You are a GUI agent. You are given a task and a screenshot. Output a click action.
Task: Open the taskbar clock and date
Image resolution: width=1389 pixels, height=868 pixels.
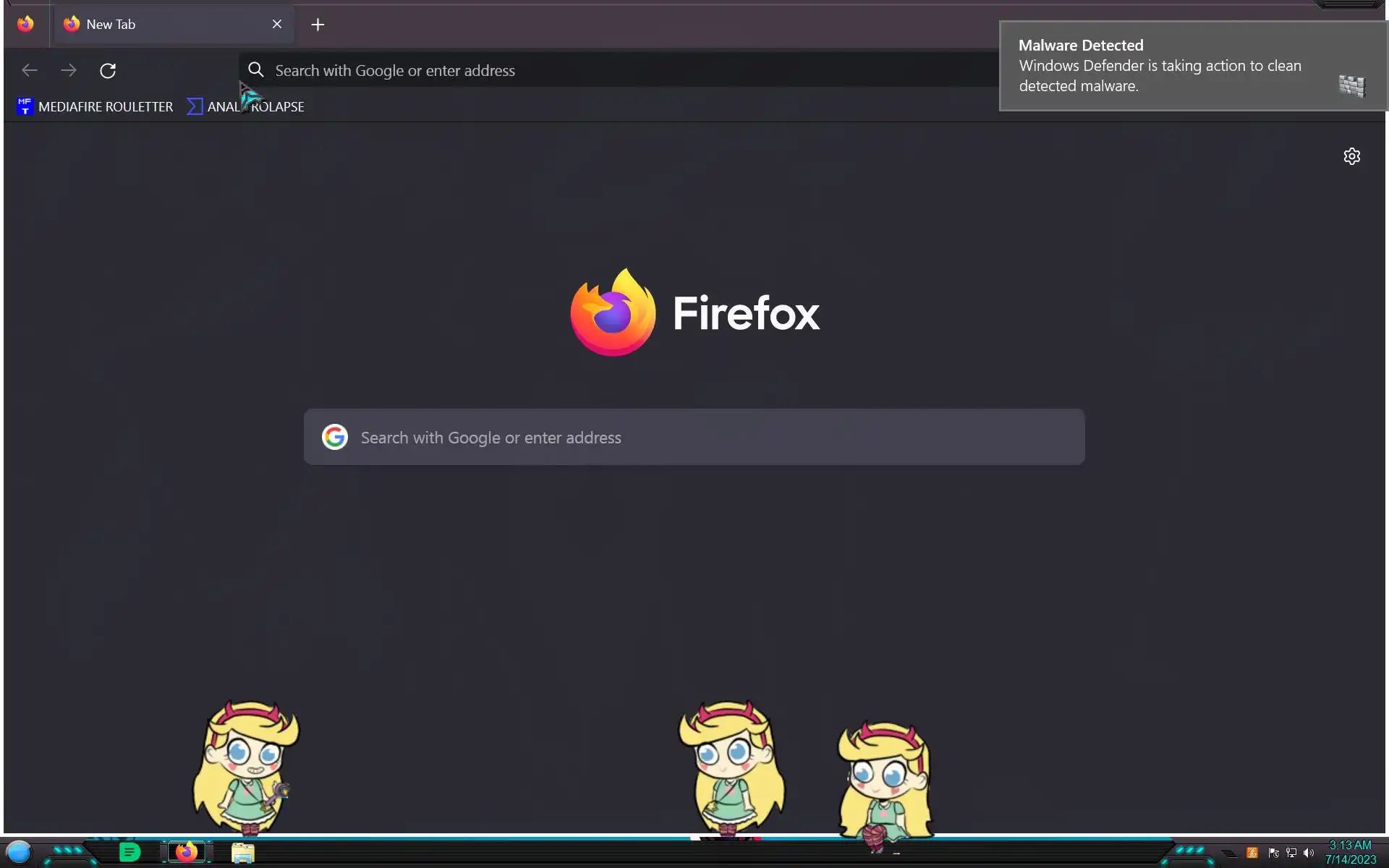tap(1350, 852)
